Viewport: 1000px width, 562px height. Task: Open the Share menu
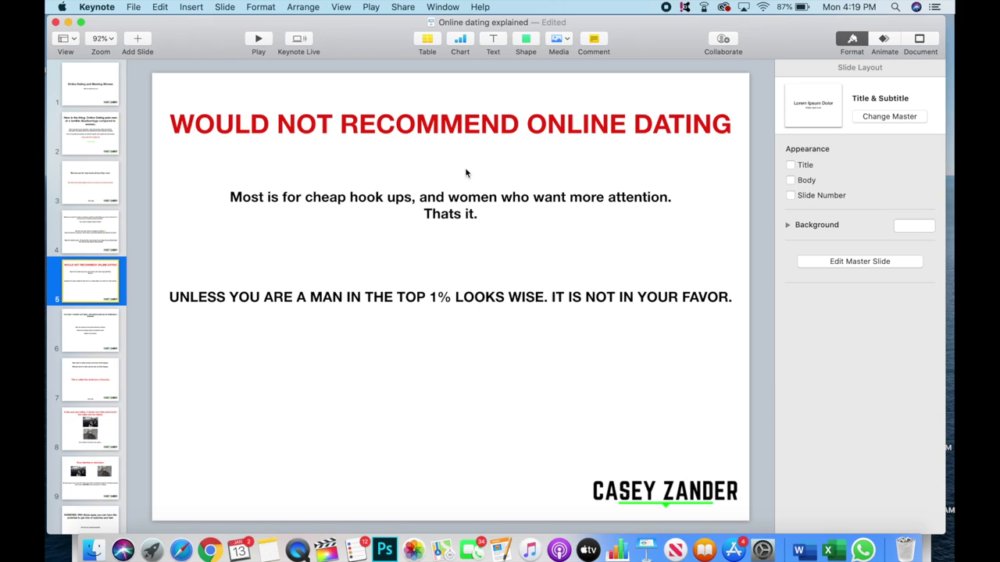402,7
